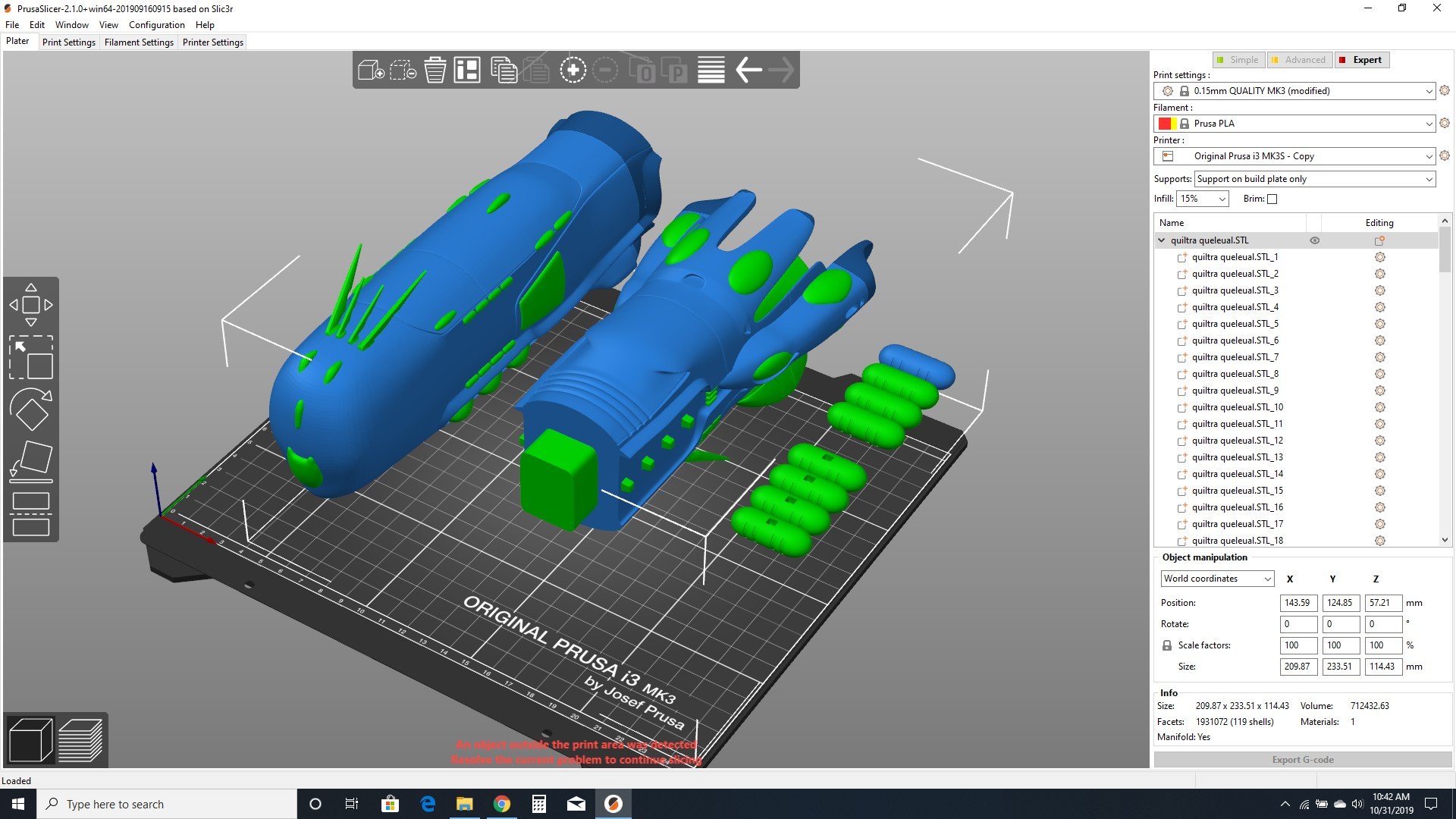Open Calculator from the taskbar

[x=538, y=804]
